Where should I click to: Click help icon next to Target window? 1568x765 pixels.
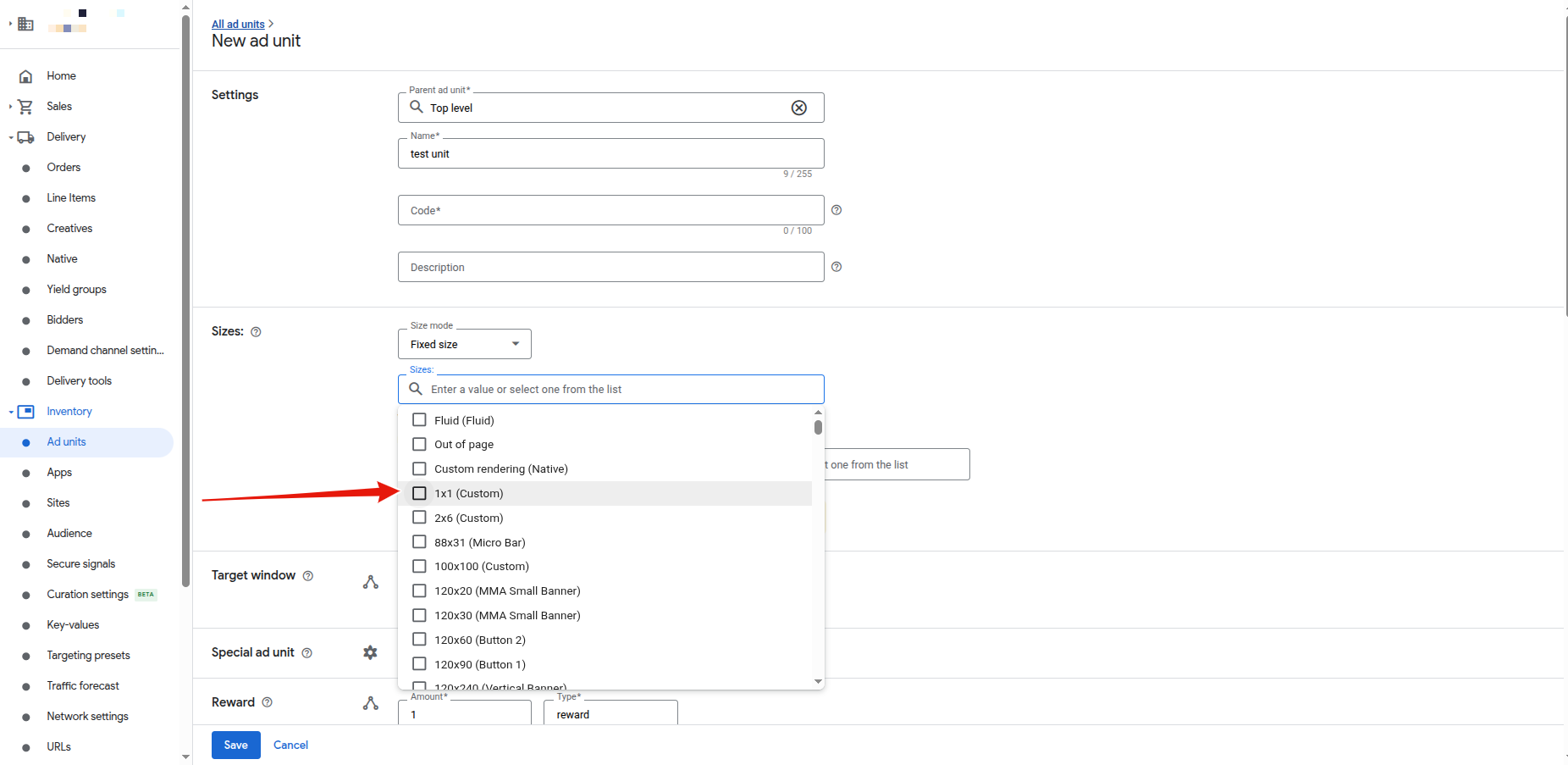pyautogui.click(x=308, y=576)
